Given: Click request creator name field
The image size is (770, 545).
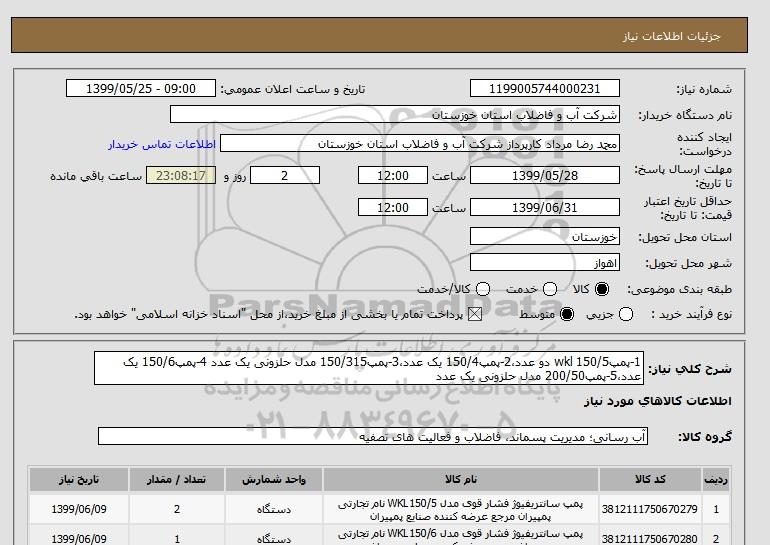Looking at the screenshot, I should (x=420, y=144).
